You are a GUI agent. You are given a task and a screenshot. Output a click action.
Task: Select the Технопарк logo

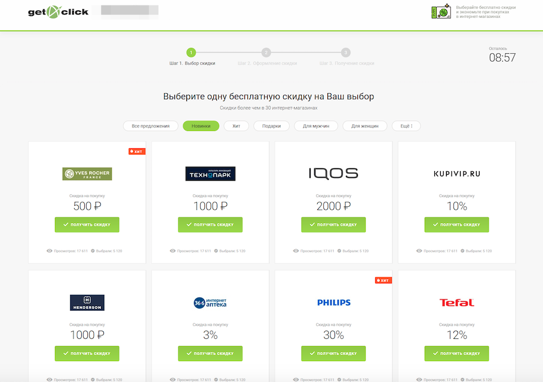[x=210, y=174]
